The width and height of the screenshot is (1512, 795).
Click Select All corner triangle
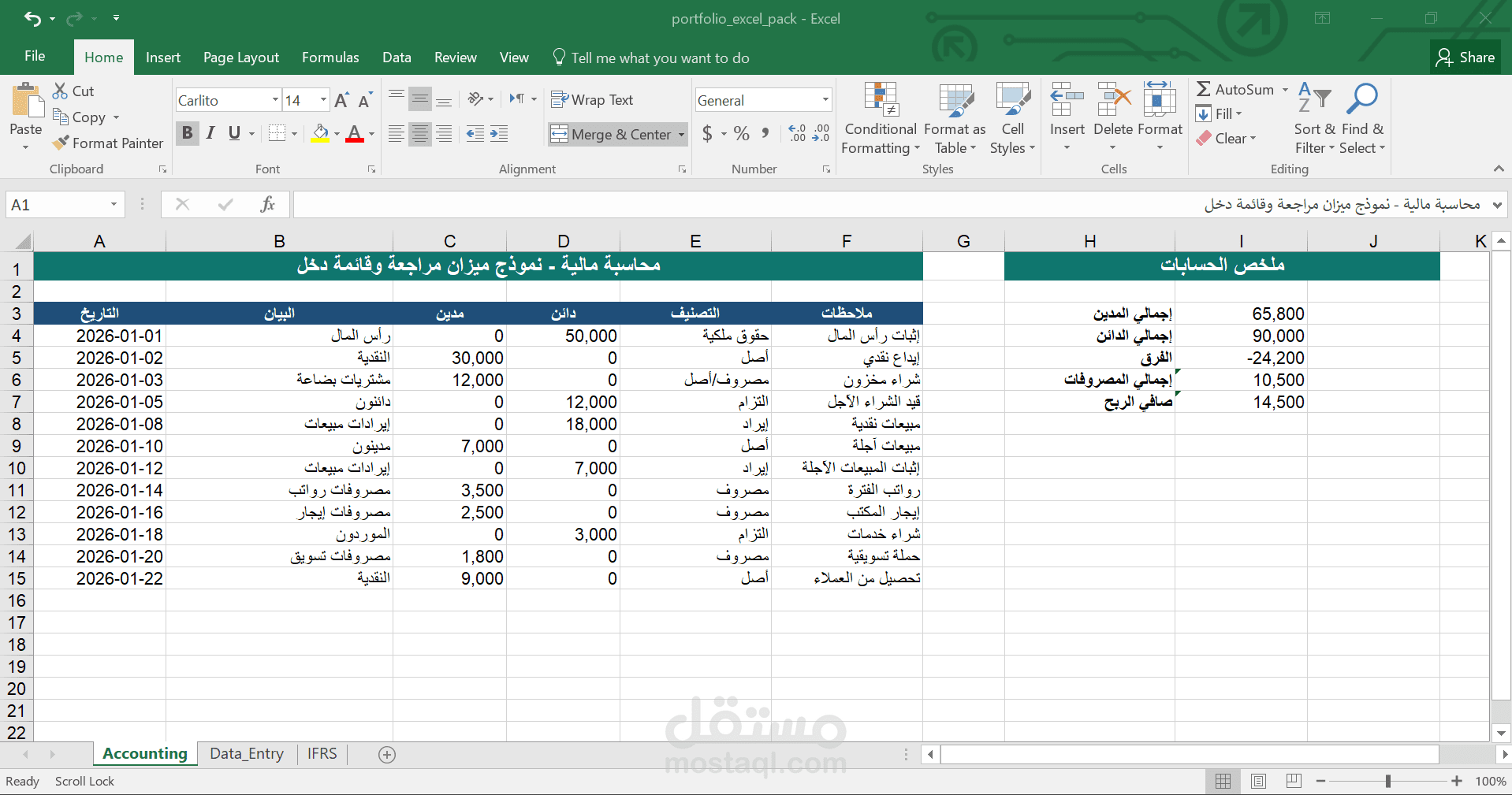pyautogui.click(x=22, y=242)
